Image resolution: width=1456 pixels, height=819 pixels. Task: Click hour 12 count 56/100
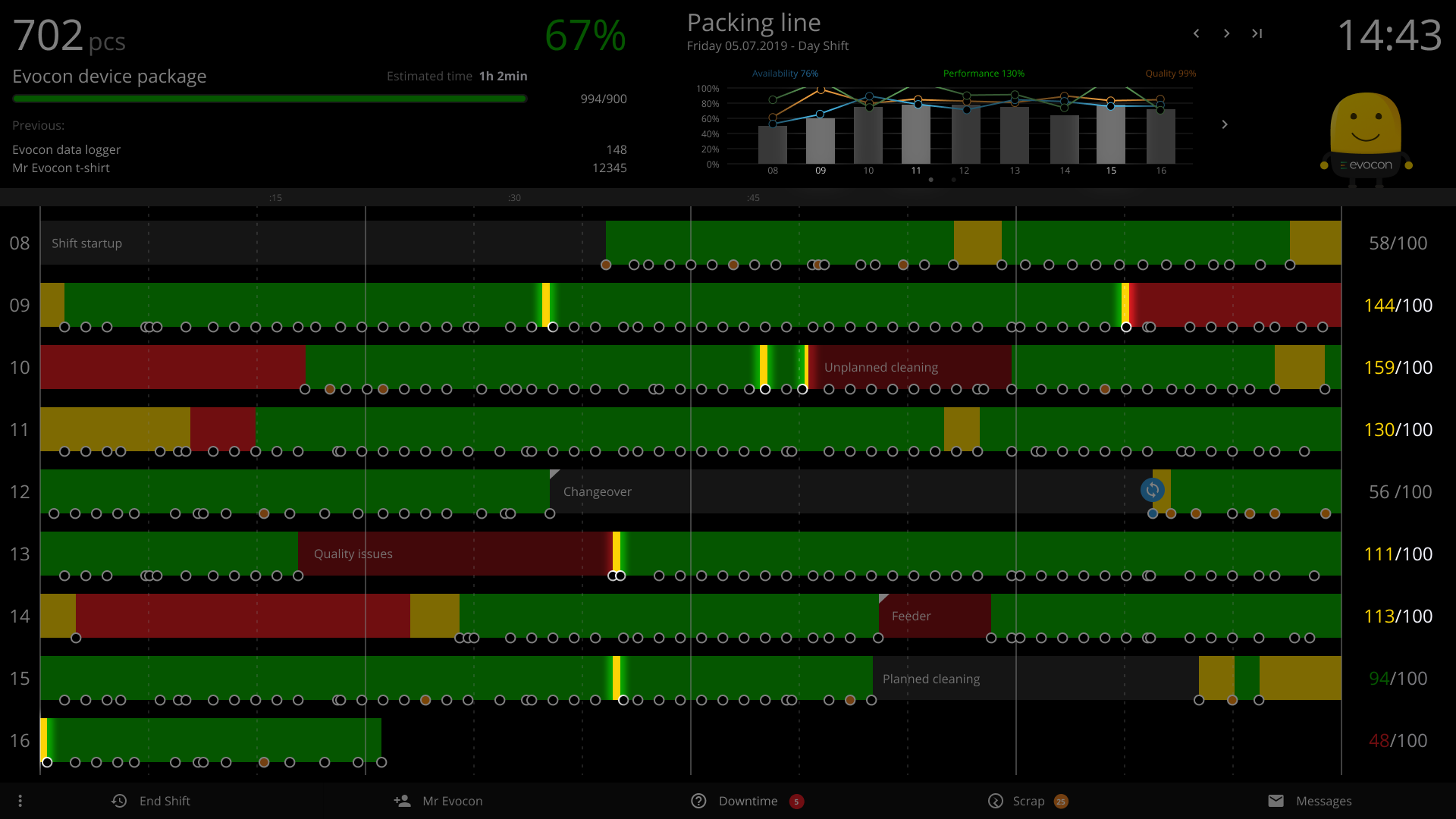pos(1400,491)
